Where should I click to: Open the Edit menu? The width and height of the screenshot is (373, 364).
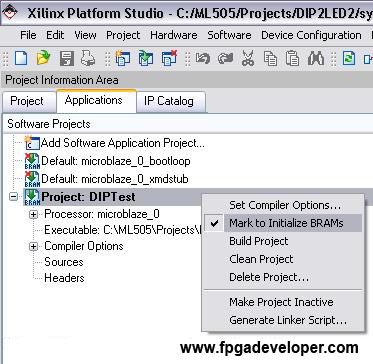[55, 35]
